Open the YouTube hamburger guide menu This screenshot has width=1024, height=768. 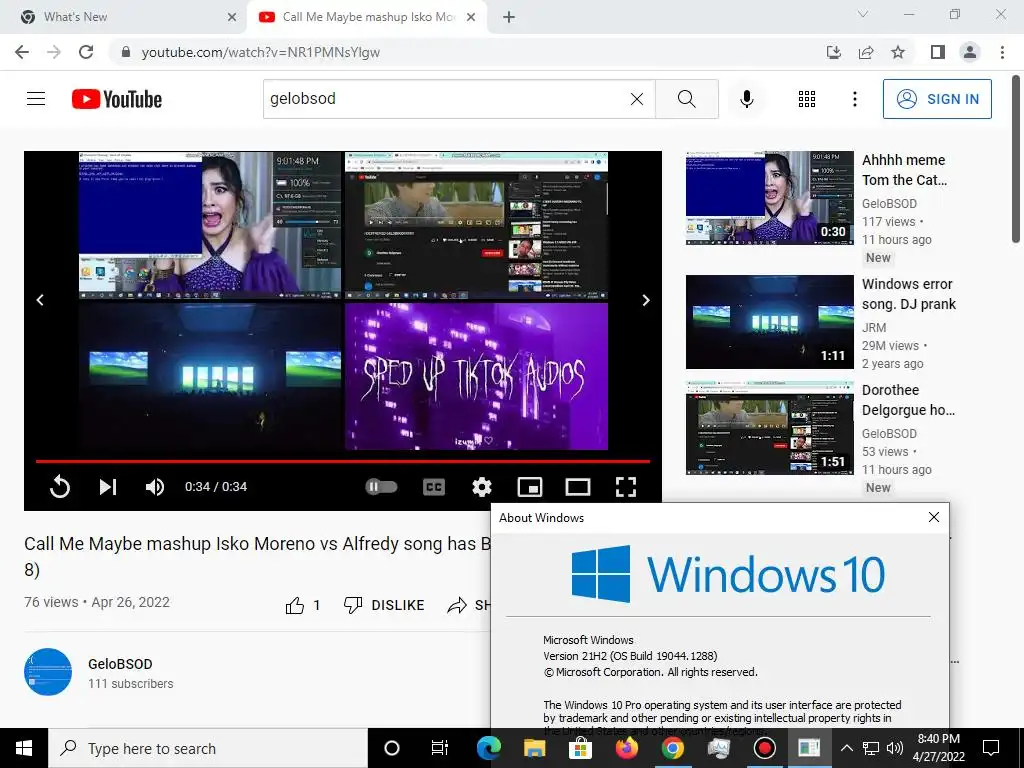(36, 99)
